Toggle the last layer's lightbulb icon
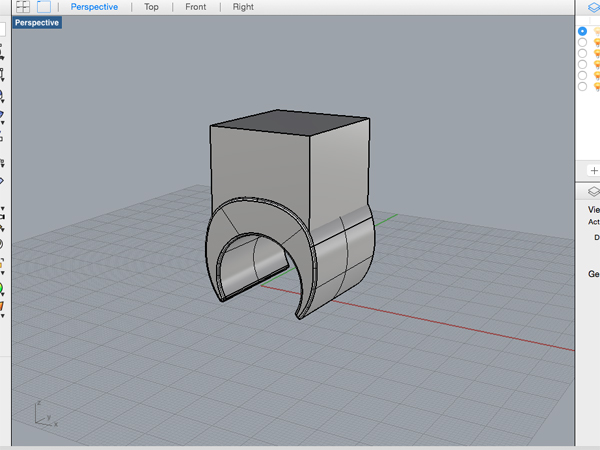Image resolution: width=600 pixels, height=450 pixels. click(x=597, y=86)
